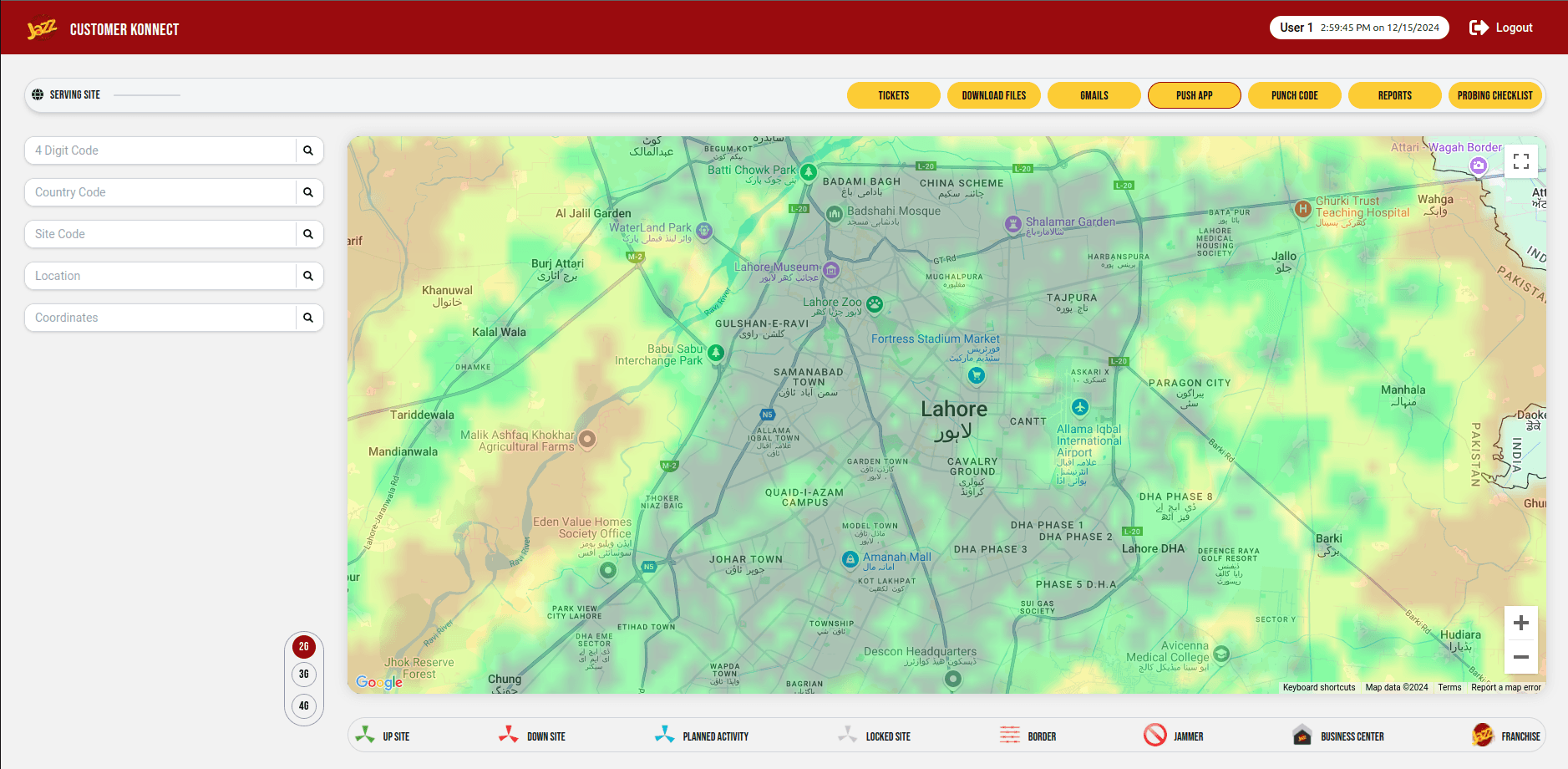Focus the Location input field

160,276
